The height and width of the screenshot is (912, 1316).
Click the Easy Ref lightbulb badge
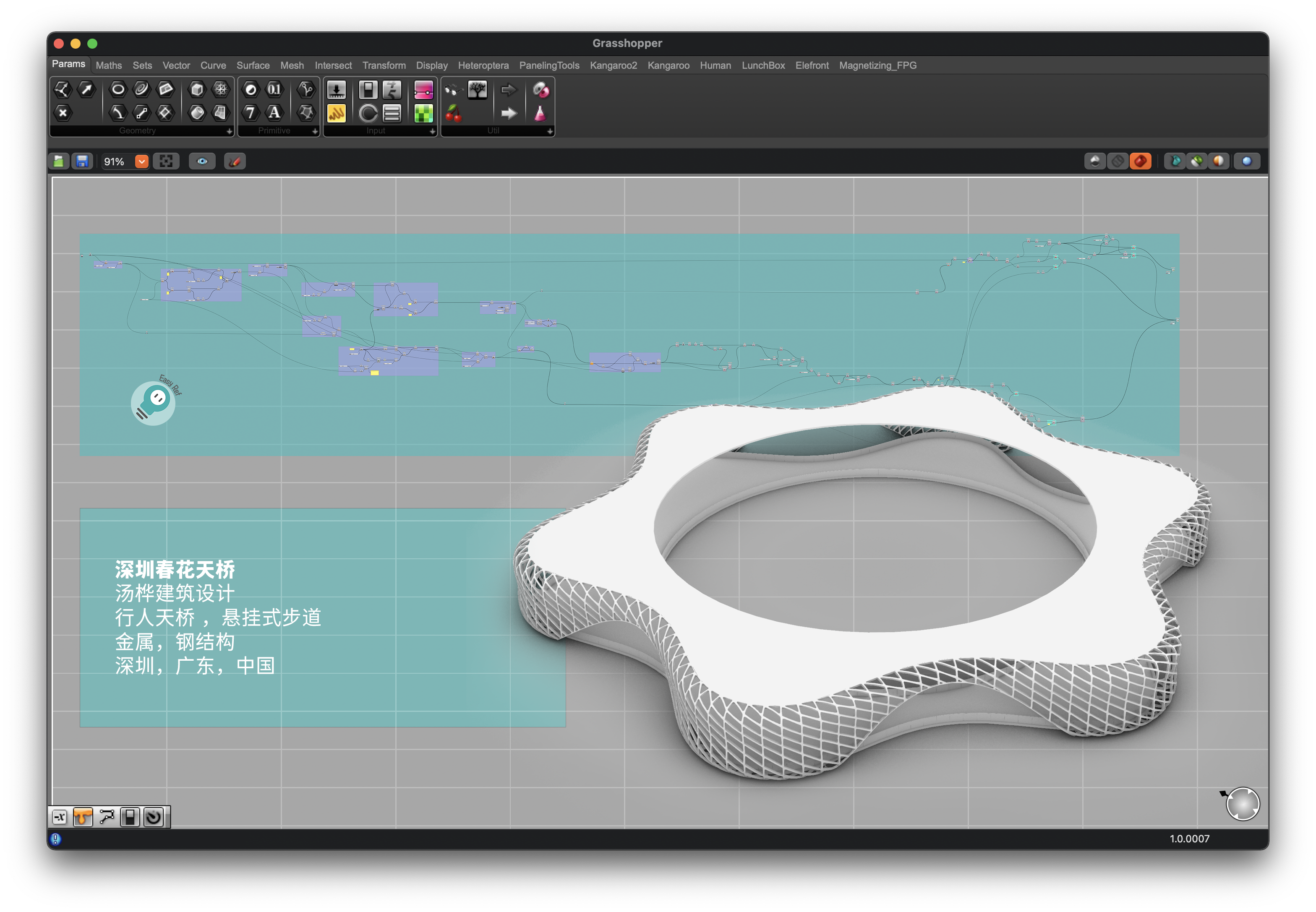(153, 403)
